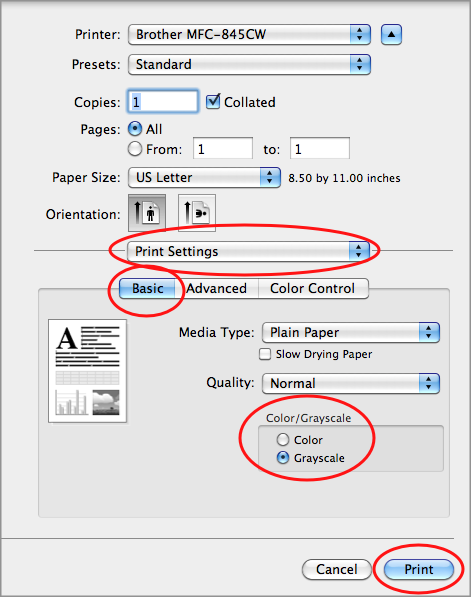Select the Color radio button
471x597 pixels.
[x=283, y=439]
